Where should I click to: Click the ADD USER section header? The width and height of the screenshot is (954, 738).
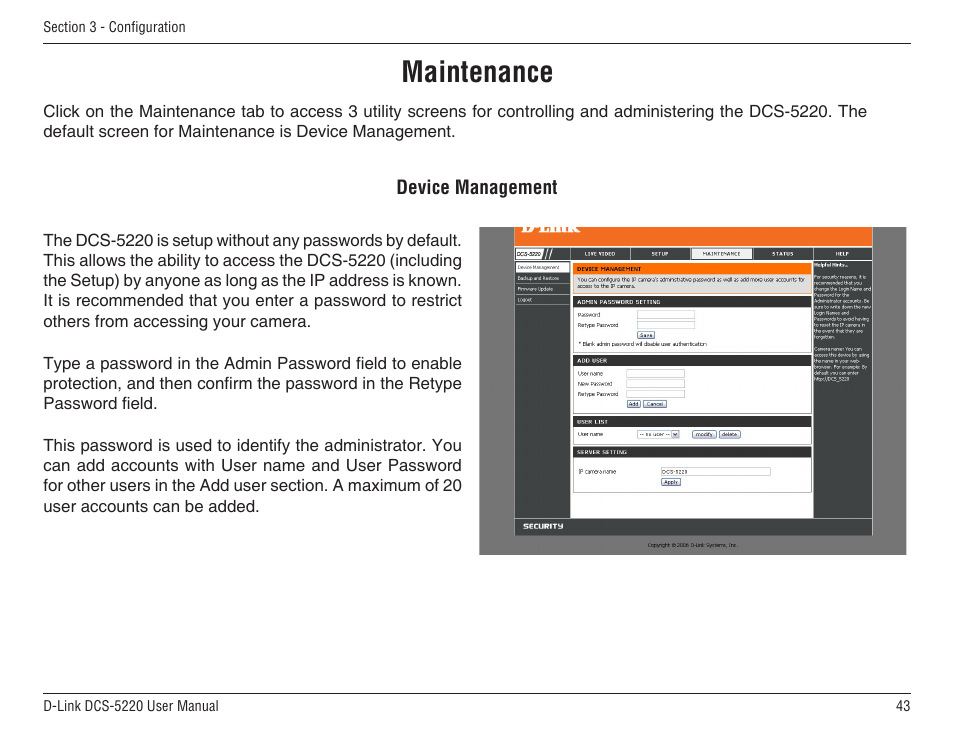[592, 361]
